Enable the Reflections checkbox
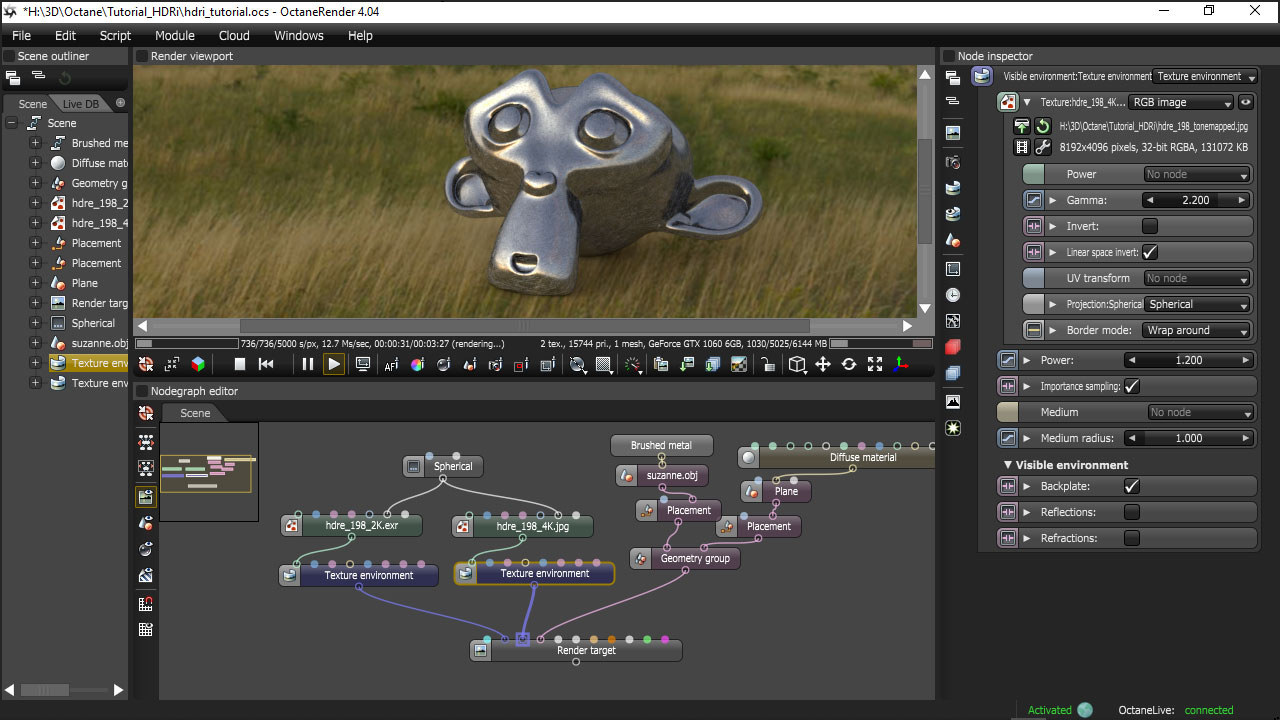 [x=1132, y=512]
